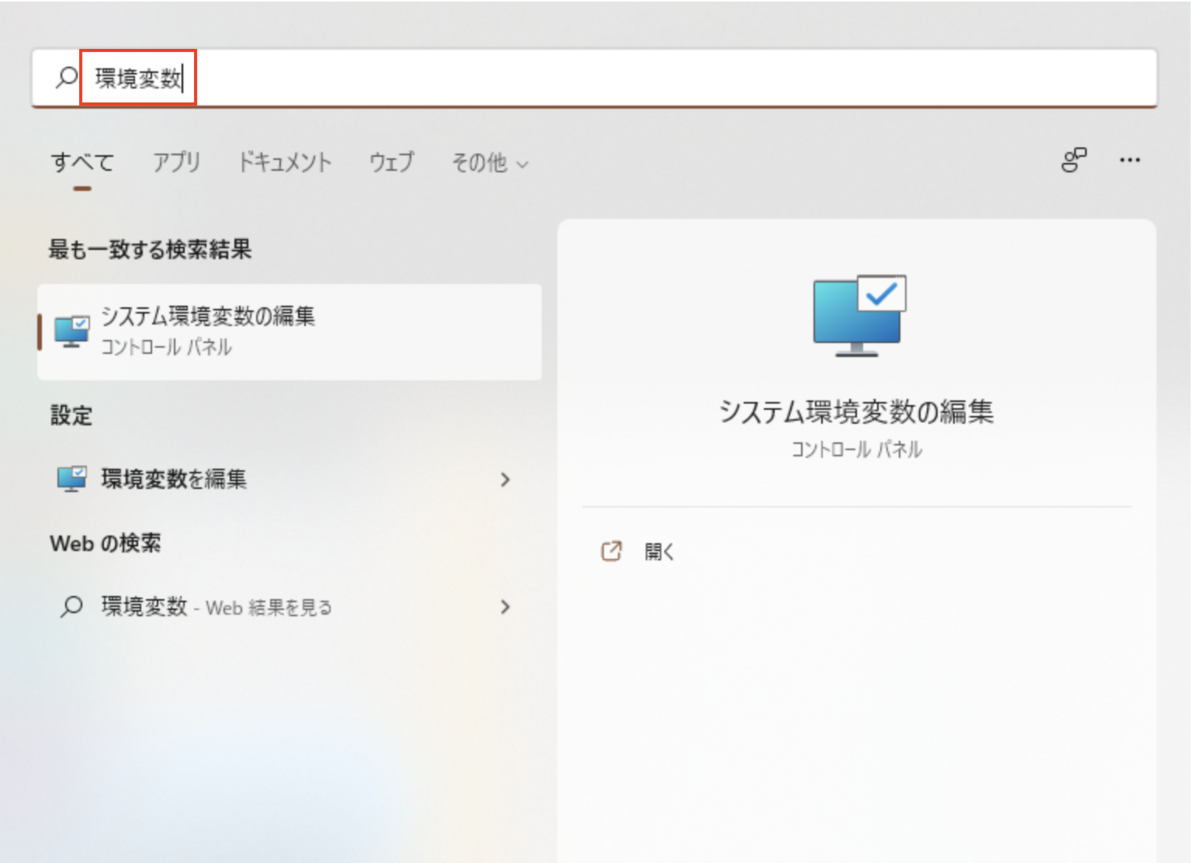Select the ウェブ tab

pyautogui.click(x=390, y=163)
